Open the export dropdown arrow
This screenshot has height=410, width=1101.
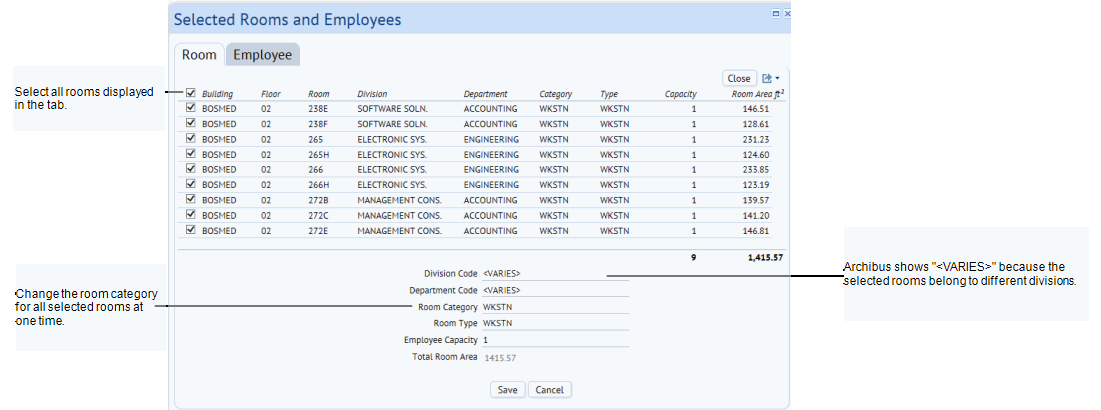[x=777, y=78]
